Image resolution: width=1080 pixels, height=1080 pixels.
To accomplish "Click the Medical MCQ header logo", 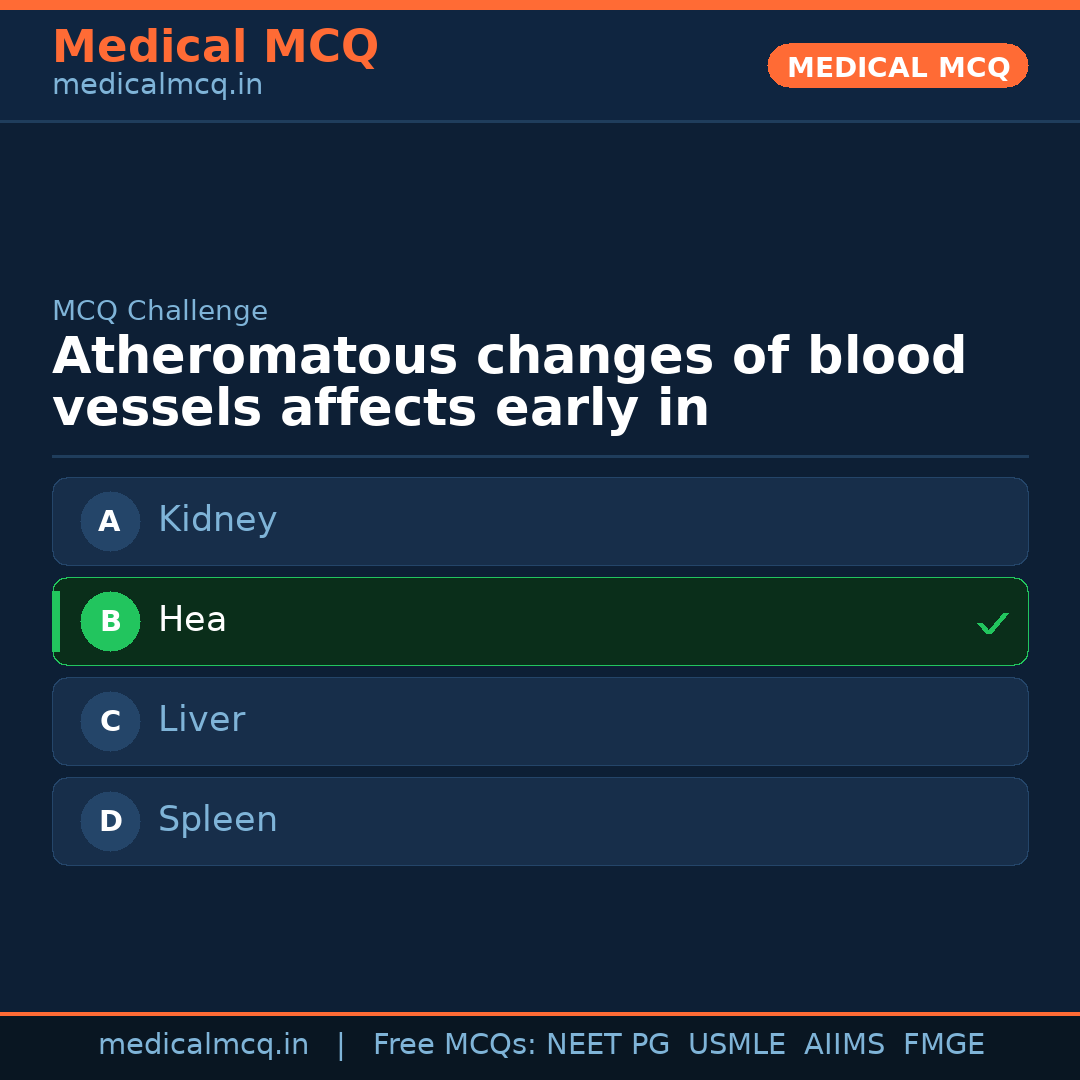I will pyautogui.click(x=215, y=46).
